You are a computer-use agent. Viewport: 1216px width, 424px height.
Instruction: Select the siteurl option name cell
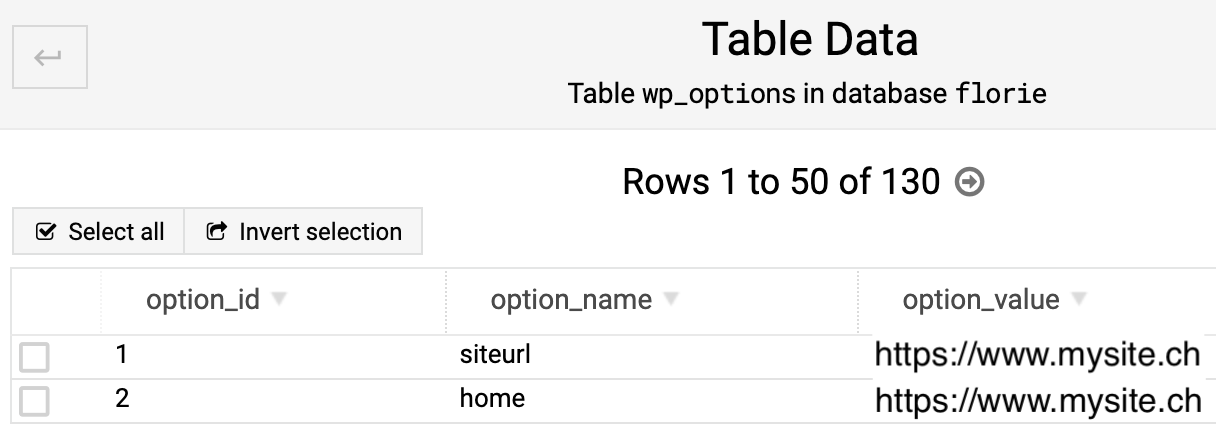(x=495, y=355)
